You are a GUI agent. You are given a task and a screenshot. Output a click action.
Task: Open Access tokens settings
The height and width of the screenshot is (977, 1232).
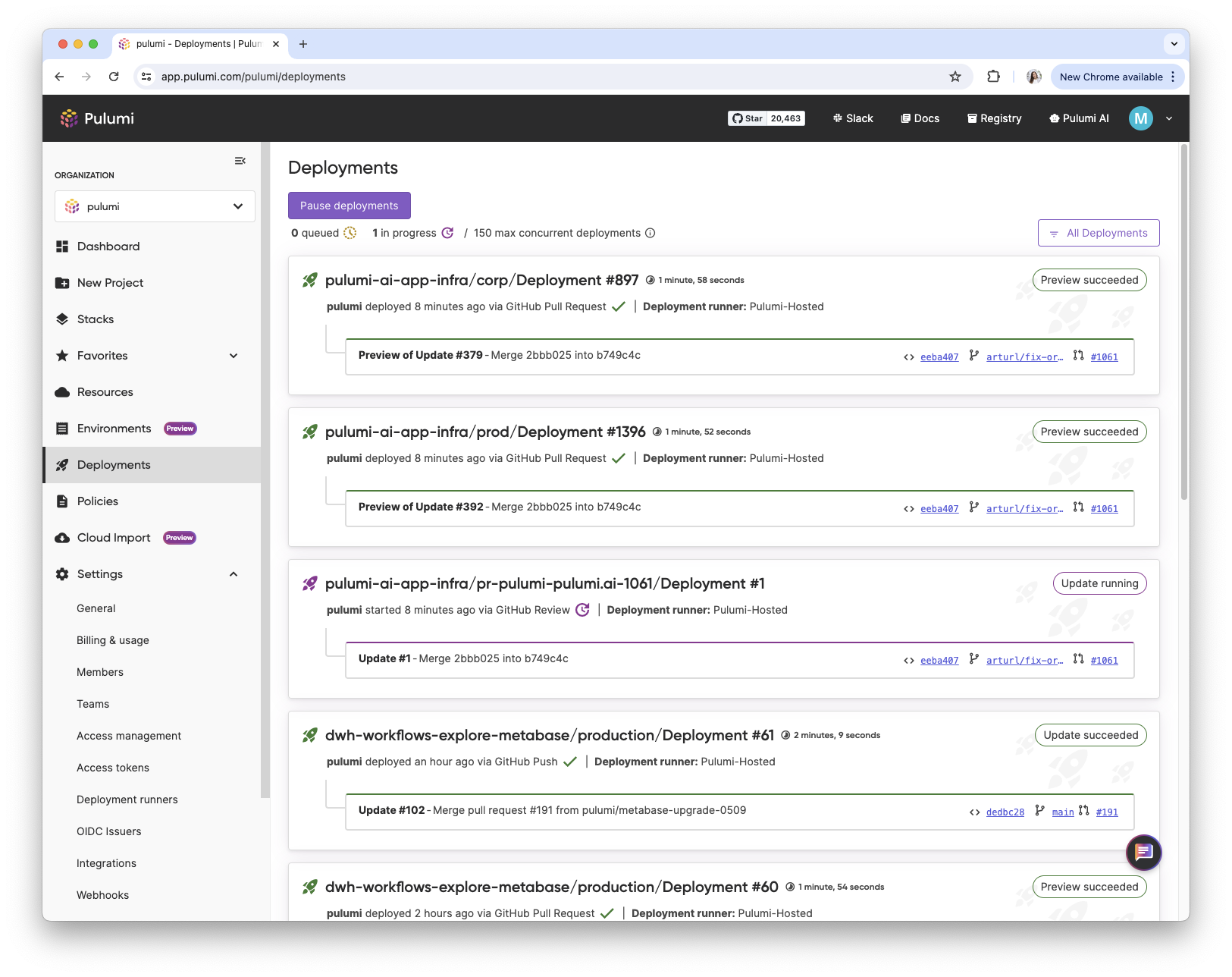point(113,768)
